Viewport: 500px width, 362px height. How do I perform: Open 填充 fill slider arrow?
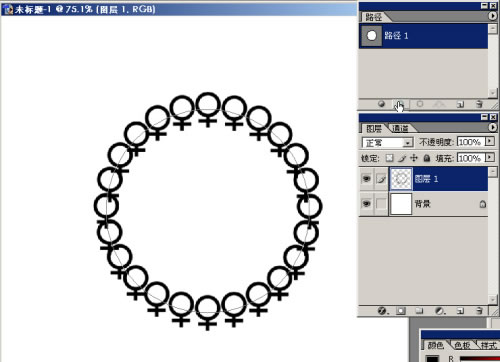(x=490, y=157)
